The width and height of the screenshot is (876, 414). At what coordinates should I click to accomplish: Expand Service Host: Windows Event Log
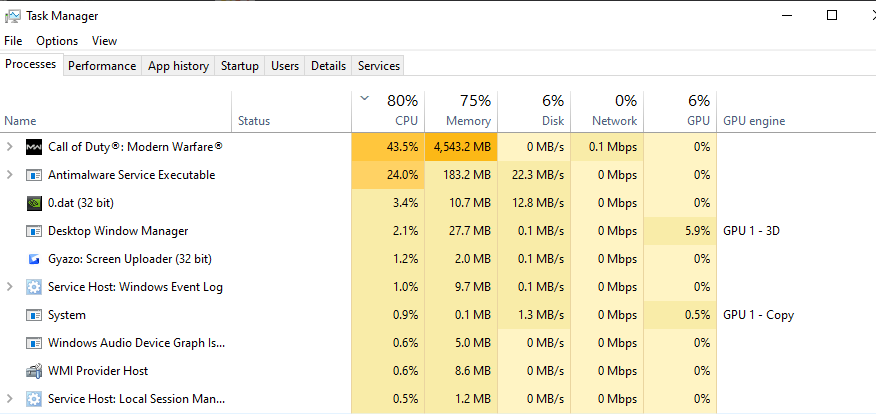(10, 287)
